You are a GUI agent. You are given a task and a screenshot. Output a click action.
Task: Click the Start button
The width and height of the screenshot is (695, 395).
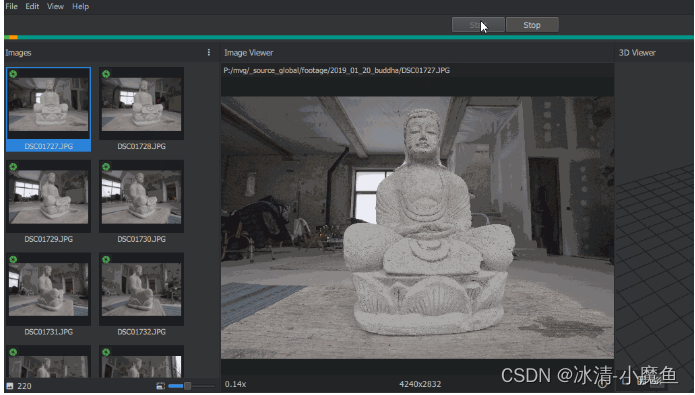pyautogui.click(x=478, y=25)
